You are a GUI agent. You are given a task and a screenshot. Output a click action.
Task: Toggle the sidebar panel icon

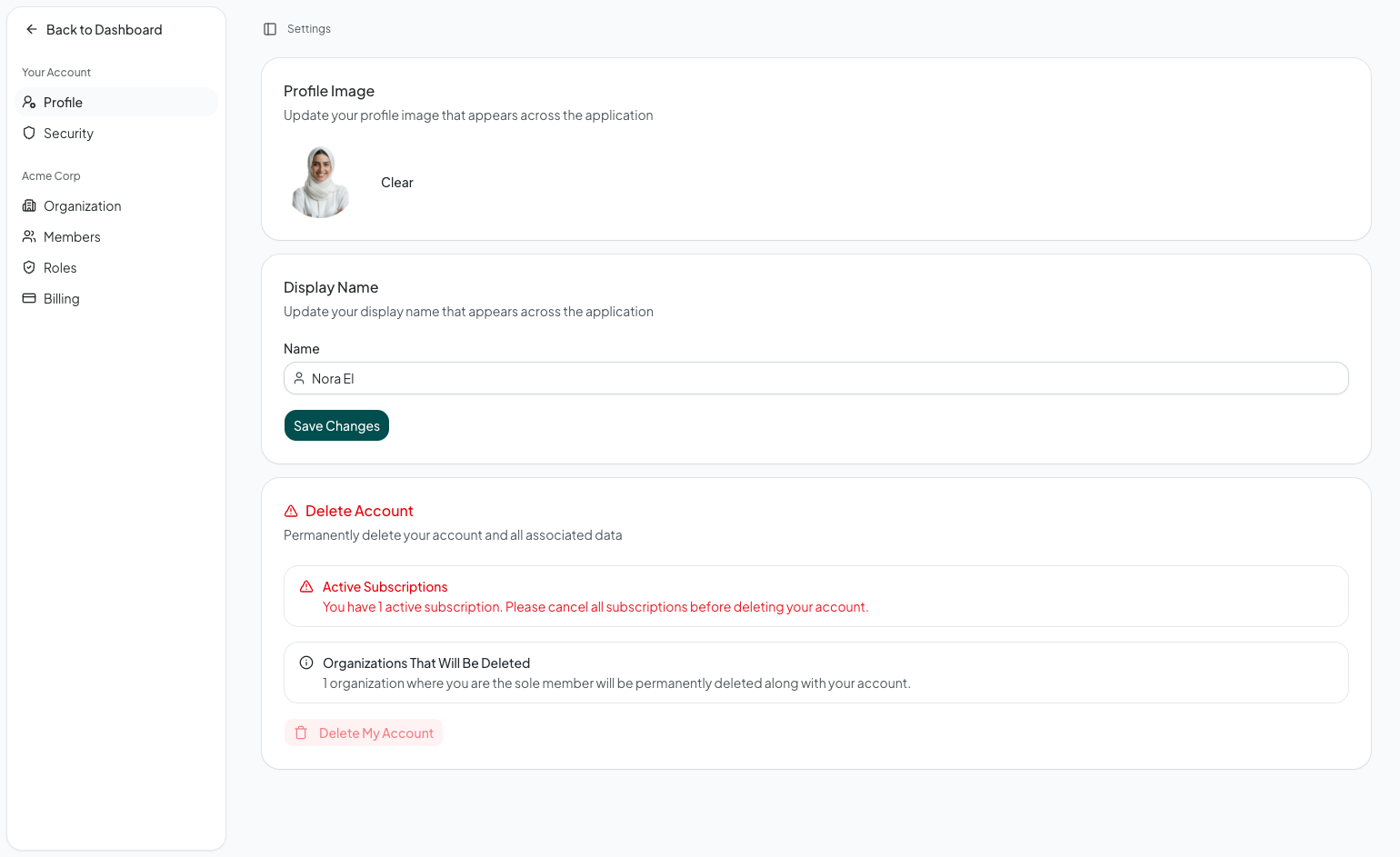(270, 29)
